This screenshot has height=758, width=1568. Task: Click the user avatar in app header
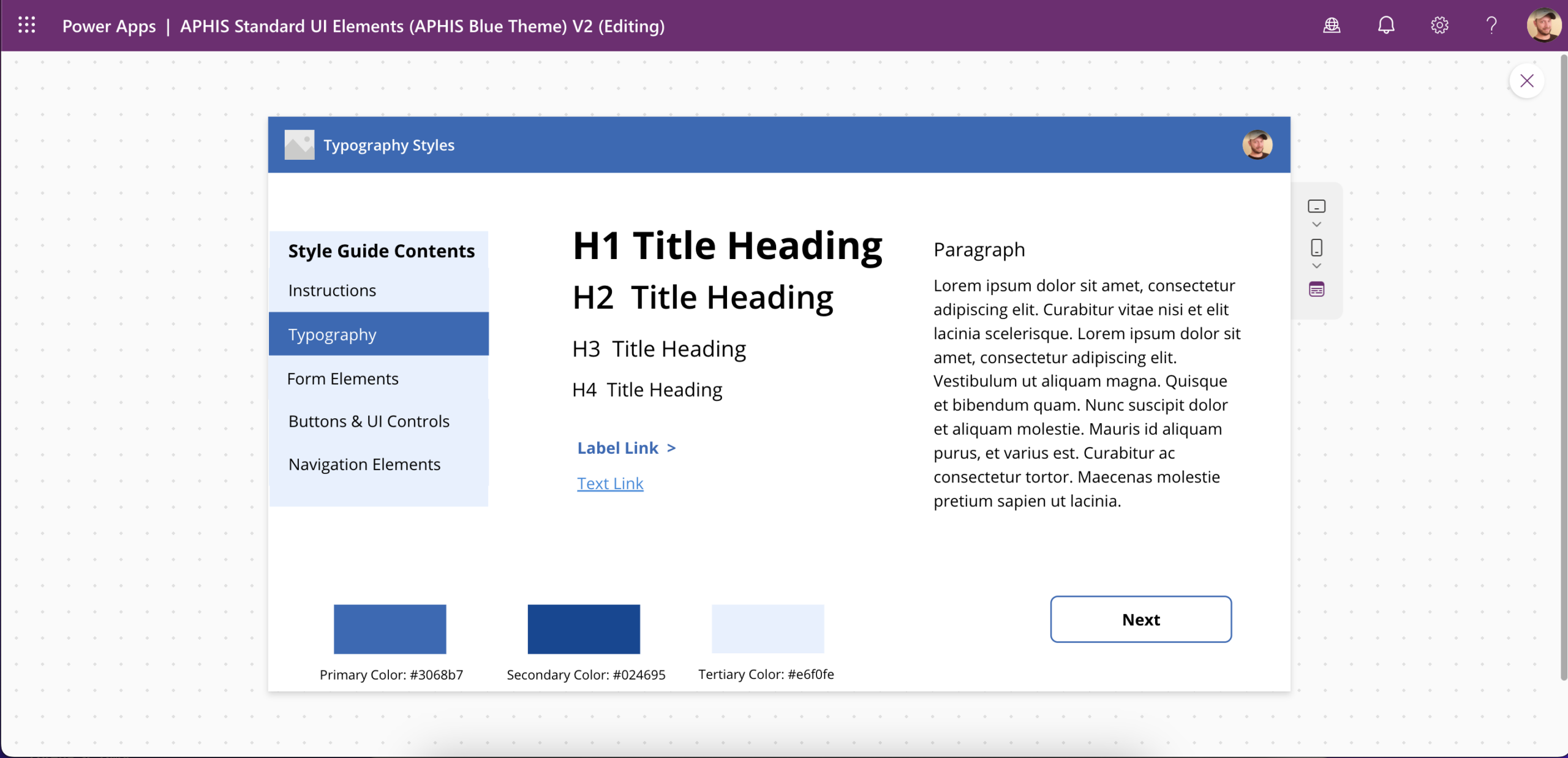[x=1257, y=144]
